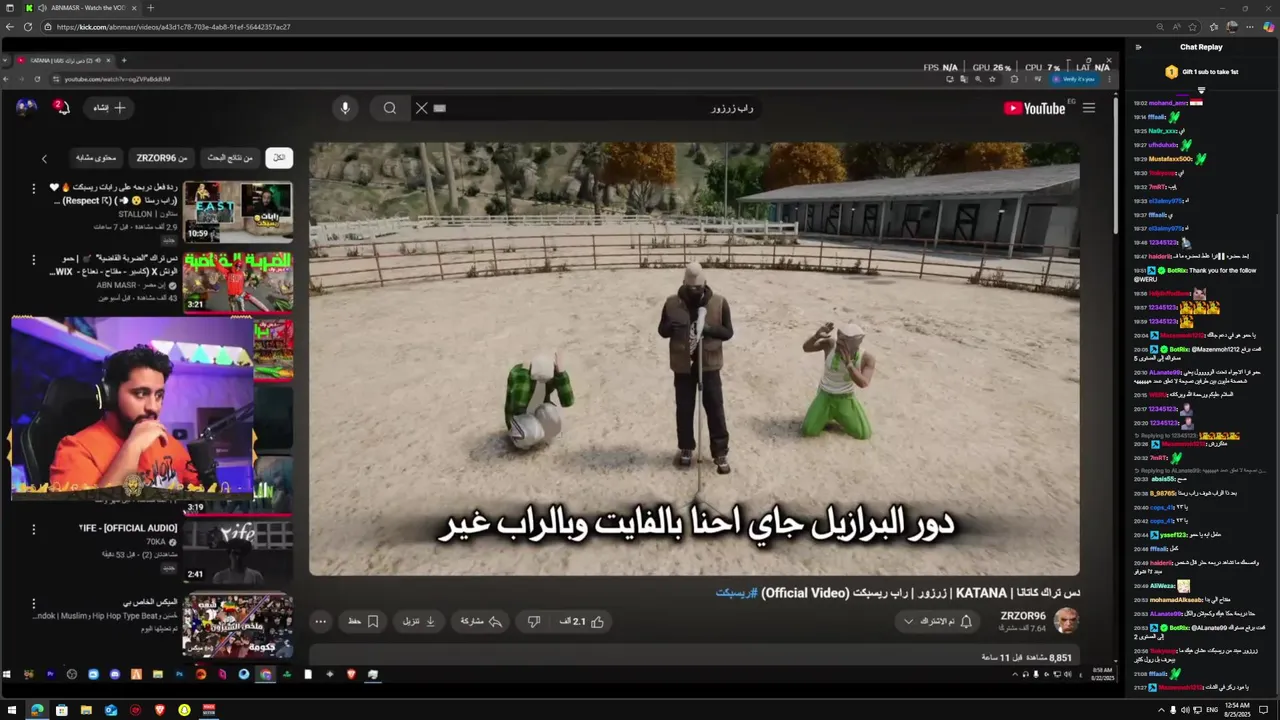Viewport: 1280px width, 720px height.
Task: Open Brave browser from the taskbar
Action: pyautogui.click(x=159, y=710)
